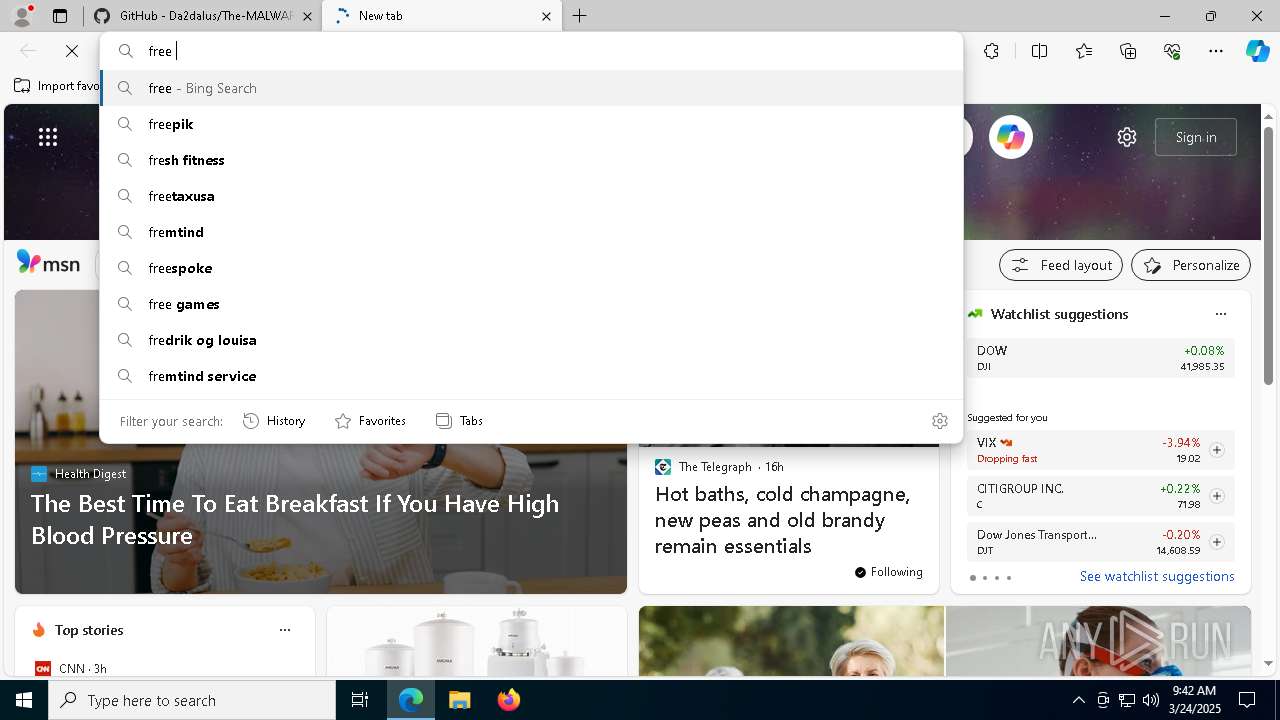Click the Edge taskbar icon
The height and width of the screenshot is (720, 1280).
tap(411, 700)
